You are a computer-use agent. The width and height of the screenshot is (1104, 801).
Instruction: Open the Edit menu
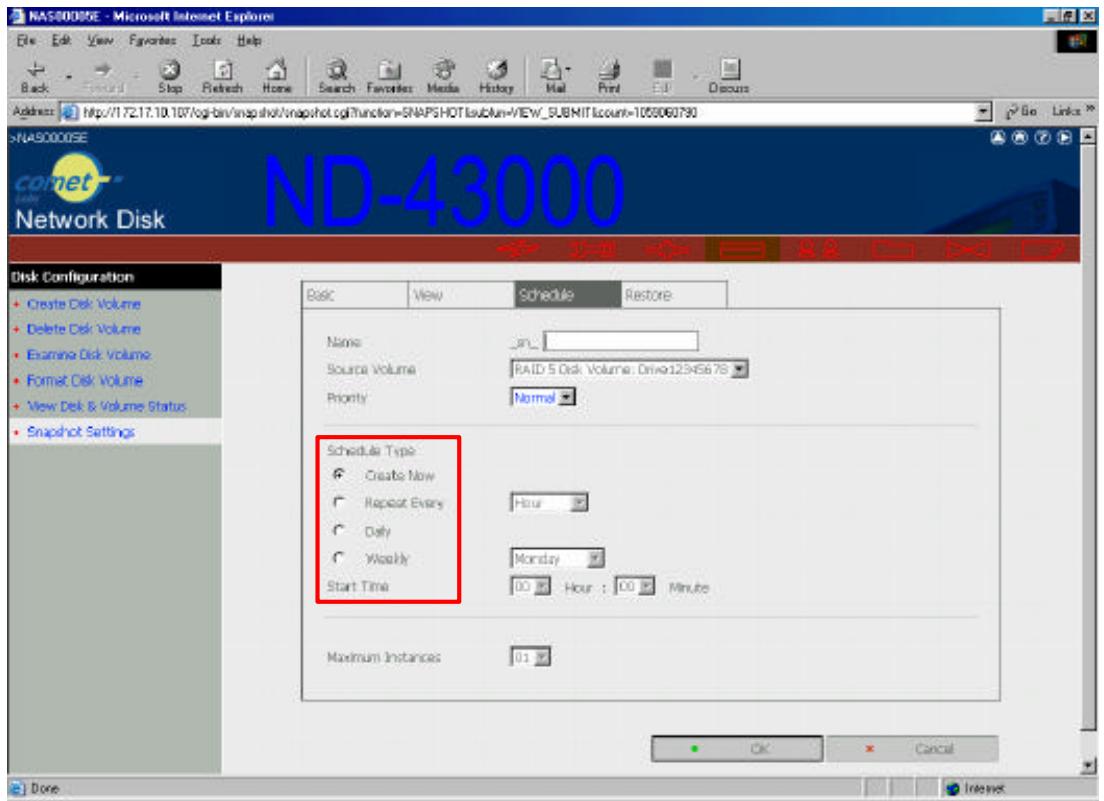(x=61, y=40)
